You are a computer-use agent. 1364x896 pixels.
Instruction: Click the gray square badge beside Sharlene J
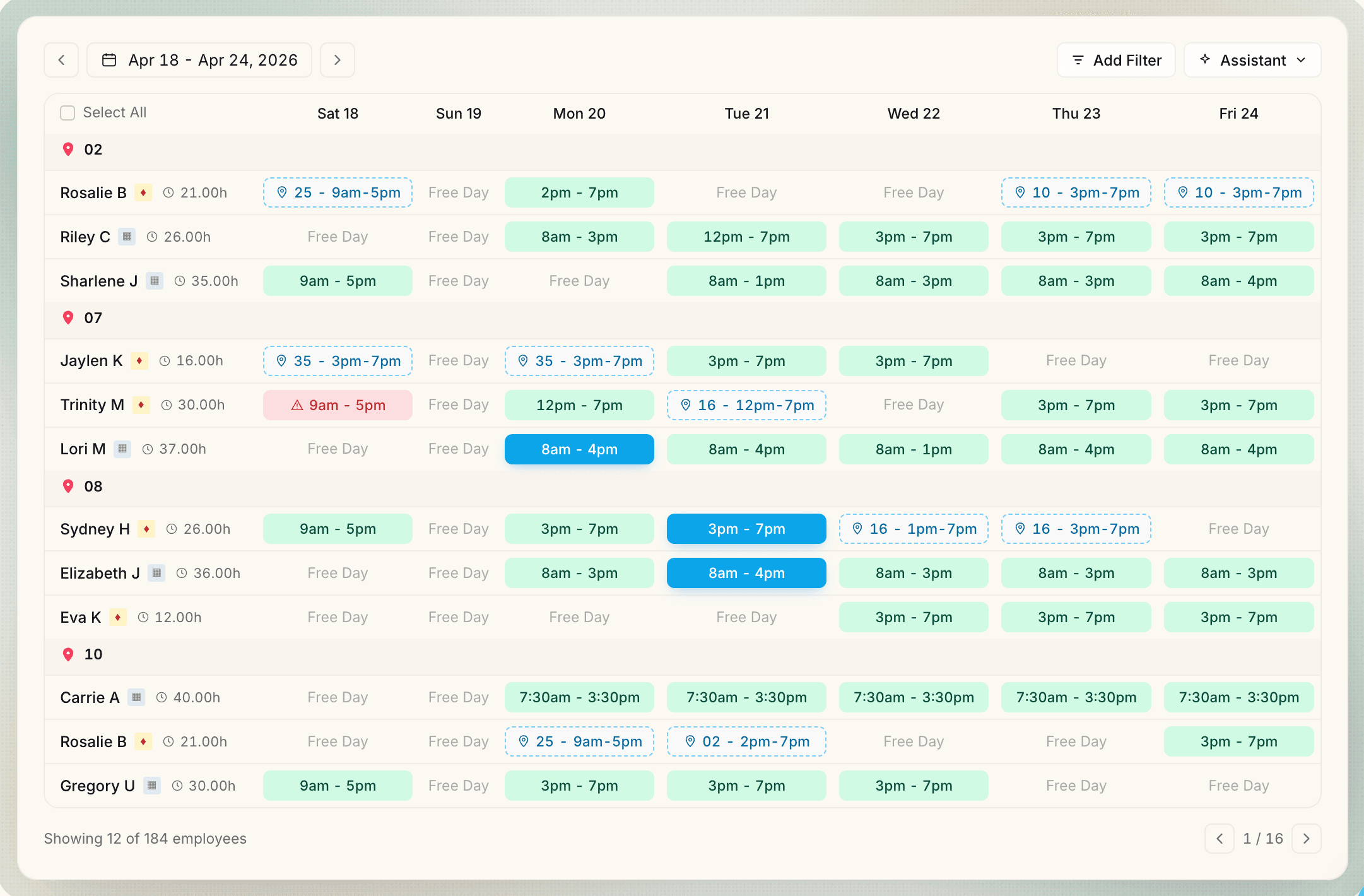point(155,281)
